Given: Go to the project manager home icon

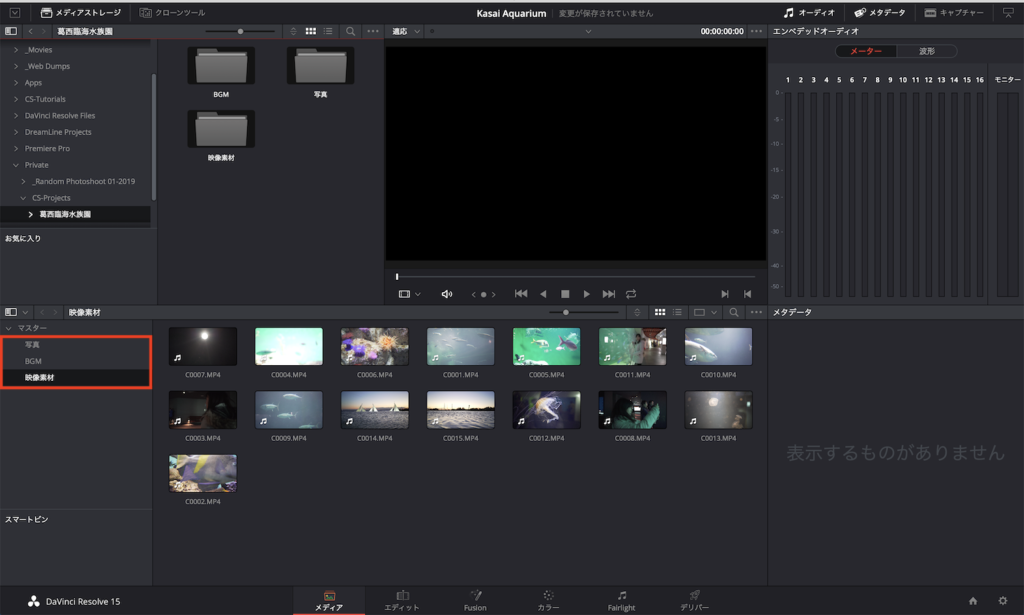Looking at the screenshot, I should click(x=973, y=601).
